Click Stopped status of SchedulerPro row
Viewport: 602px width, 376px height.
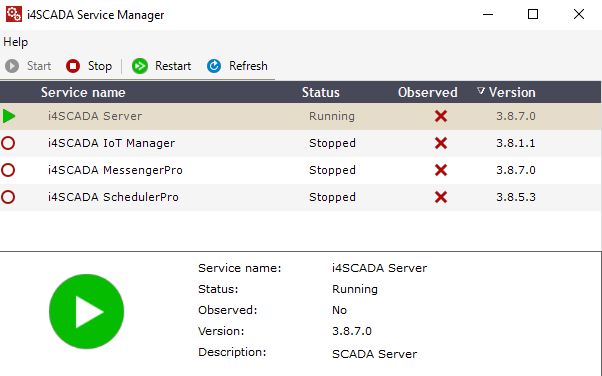click(332, 197)
